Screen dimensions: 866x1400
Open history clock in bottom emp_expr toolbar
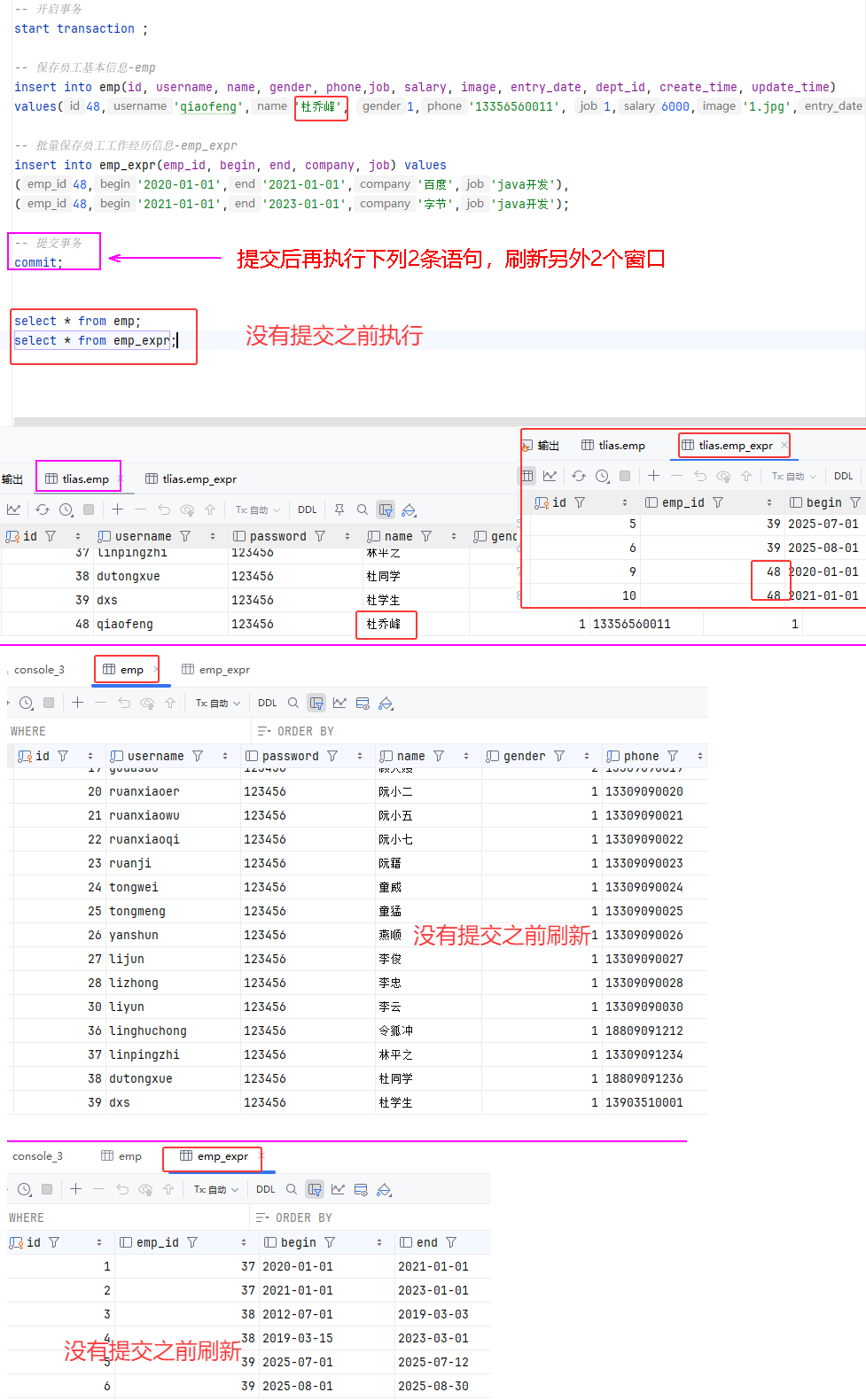[25, 1189]
